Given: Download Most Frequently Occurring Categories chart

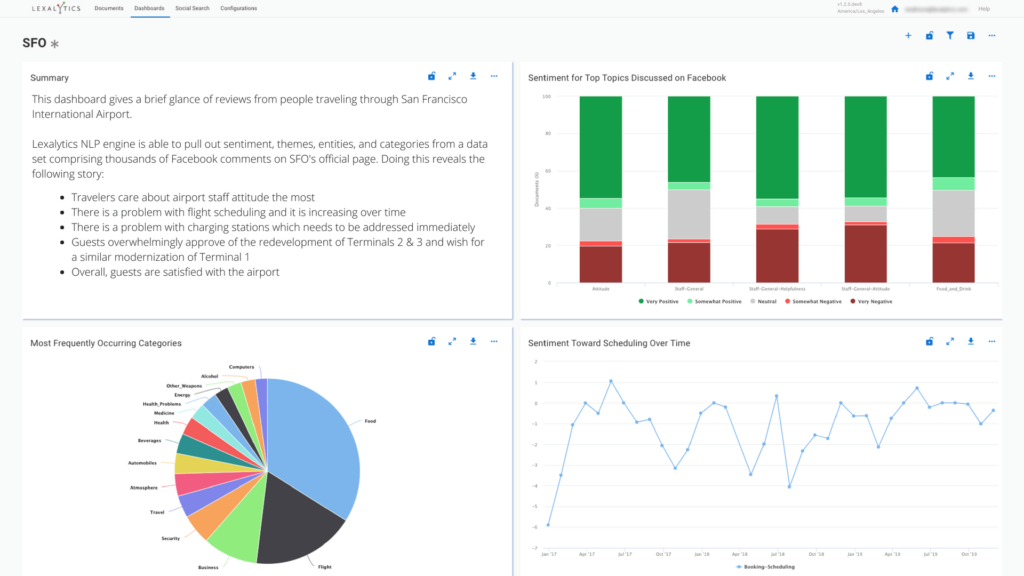Looking at the screenshot, I should pyautogui.click(x=473, y=342).
